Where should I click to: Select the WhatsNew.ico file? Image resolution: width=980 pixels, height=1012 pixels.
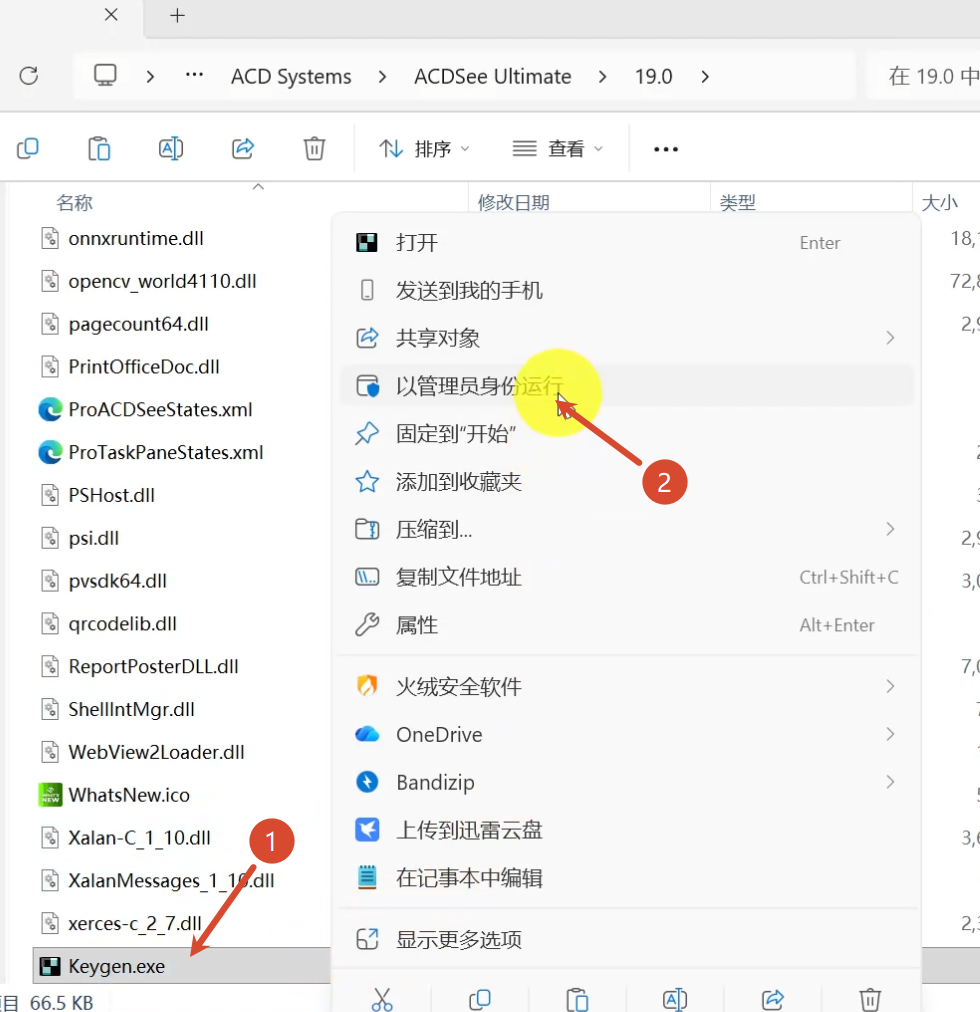[x=129, y=794]
